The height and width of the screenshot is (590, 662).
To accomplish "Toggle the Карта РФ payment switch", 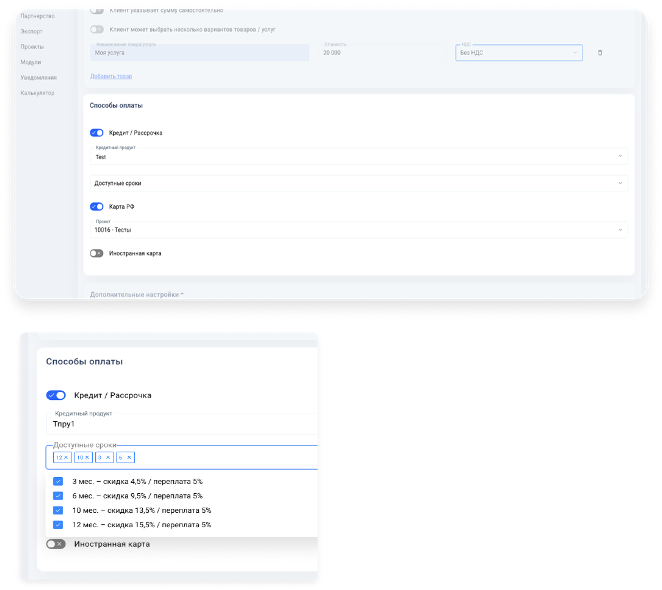I will [x=97, y=206].
